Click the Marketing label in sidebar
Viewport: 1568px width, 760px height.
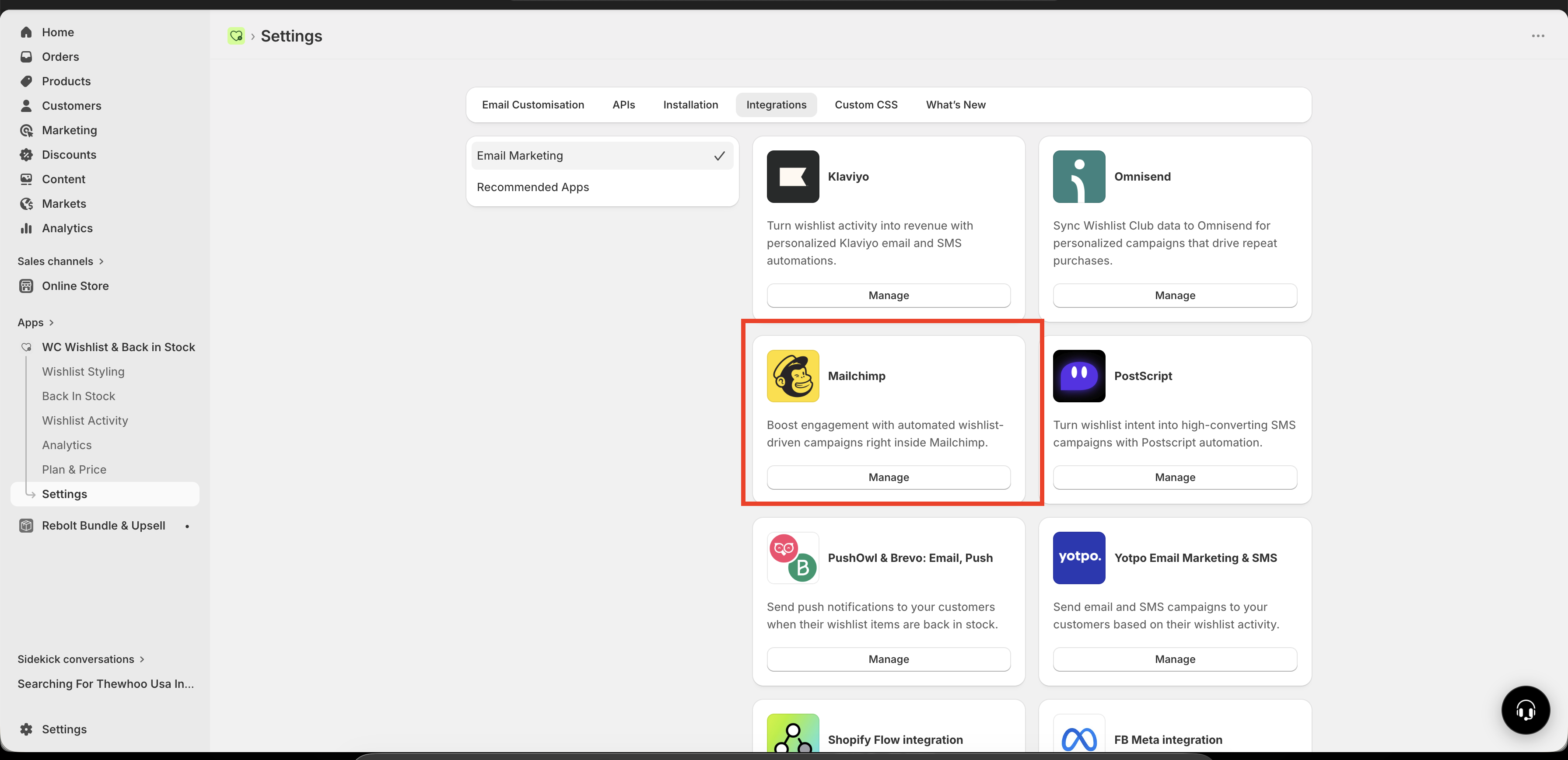coord(70,130)
